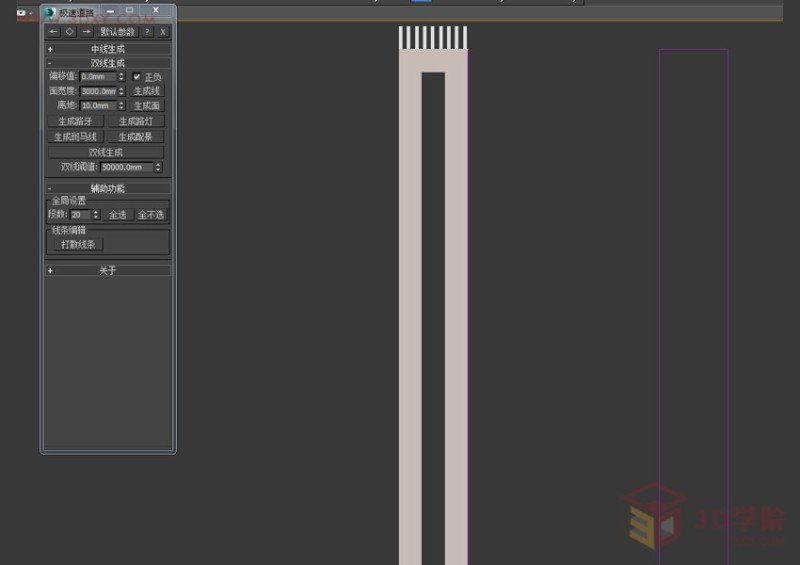Click the 打散线条 break lines button
The height and width of the screenshot is (565, 800).
pyautogui.click(x=78, y=244)
